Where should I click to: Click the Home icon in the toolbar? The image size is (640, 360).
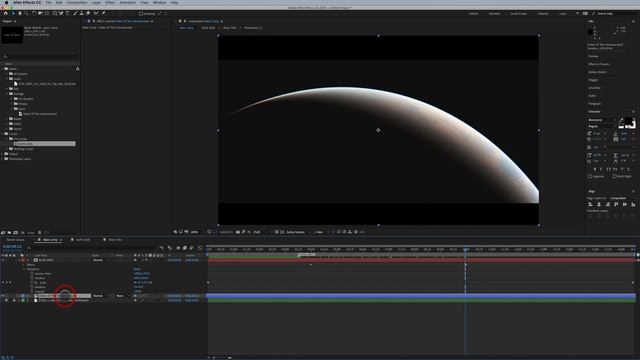tap(5, 13)
